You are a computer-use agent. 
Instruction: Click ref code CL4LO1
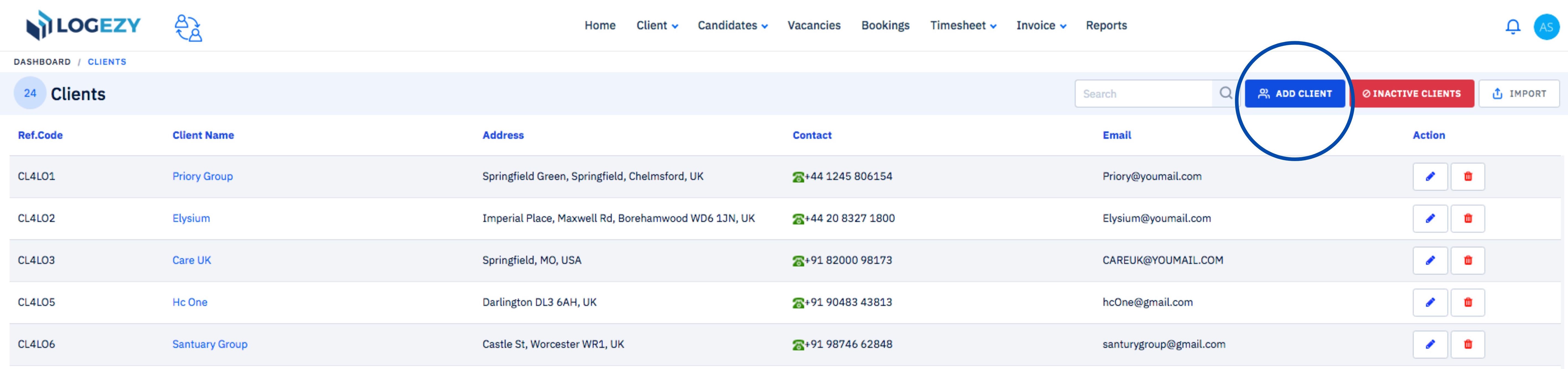[36, 177]
